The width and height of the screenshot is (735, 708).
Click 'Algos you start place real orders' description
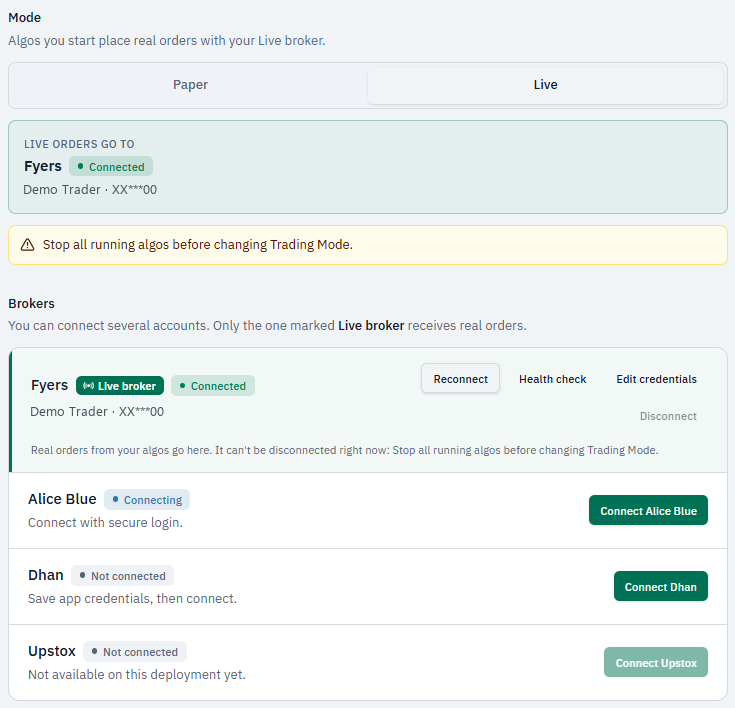pyautogui.click(x=166, y=40)
